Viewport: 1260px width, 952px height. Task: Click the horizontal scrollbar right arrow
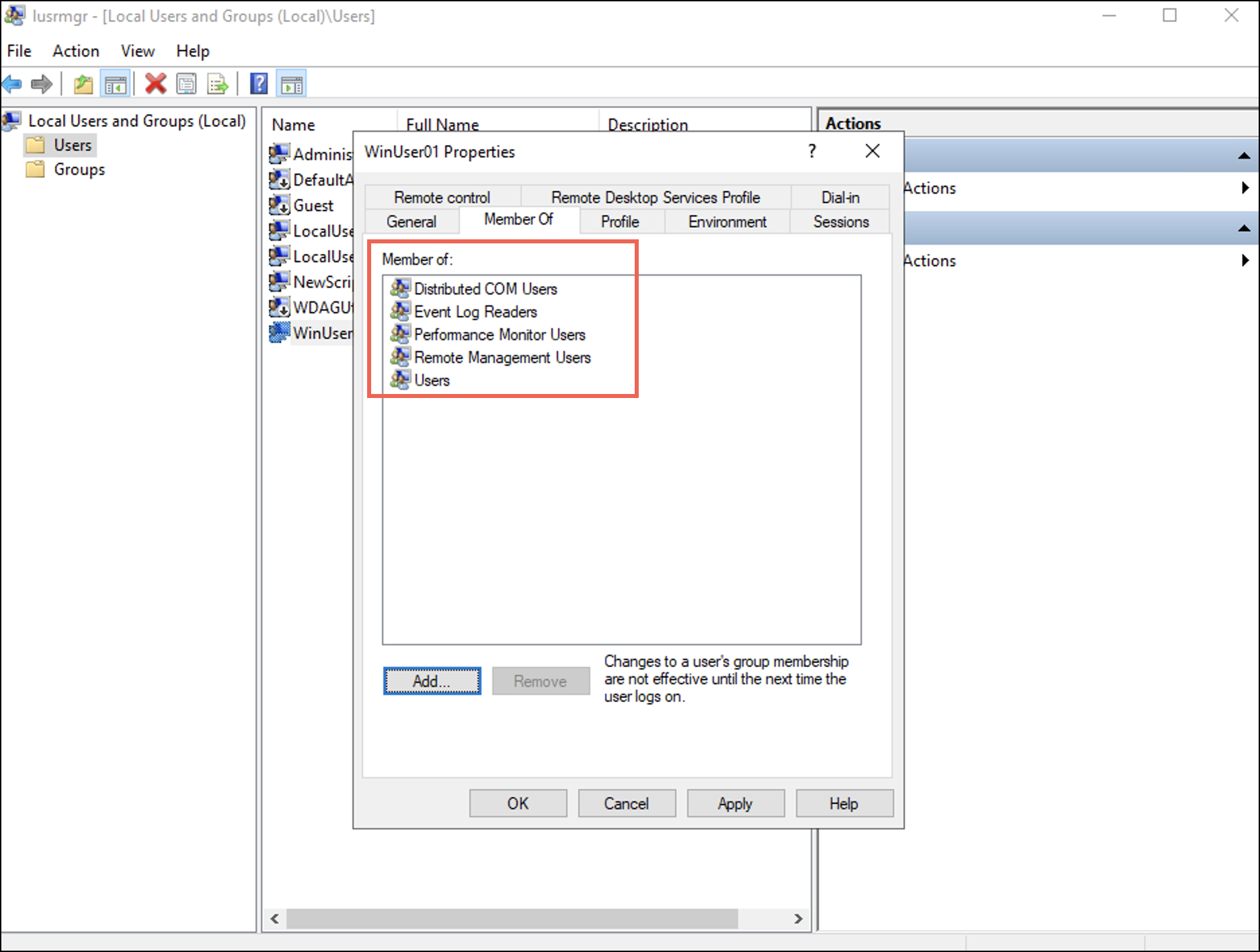point(798,918)
